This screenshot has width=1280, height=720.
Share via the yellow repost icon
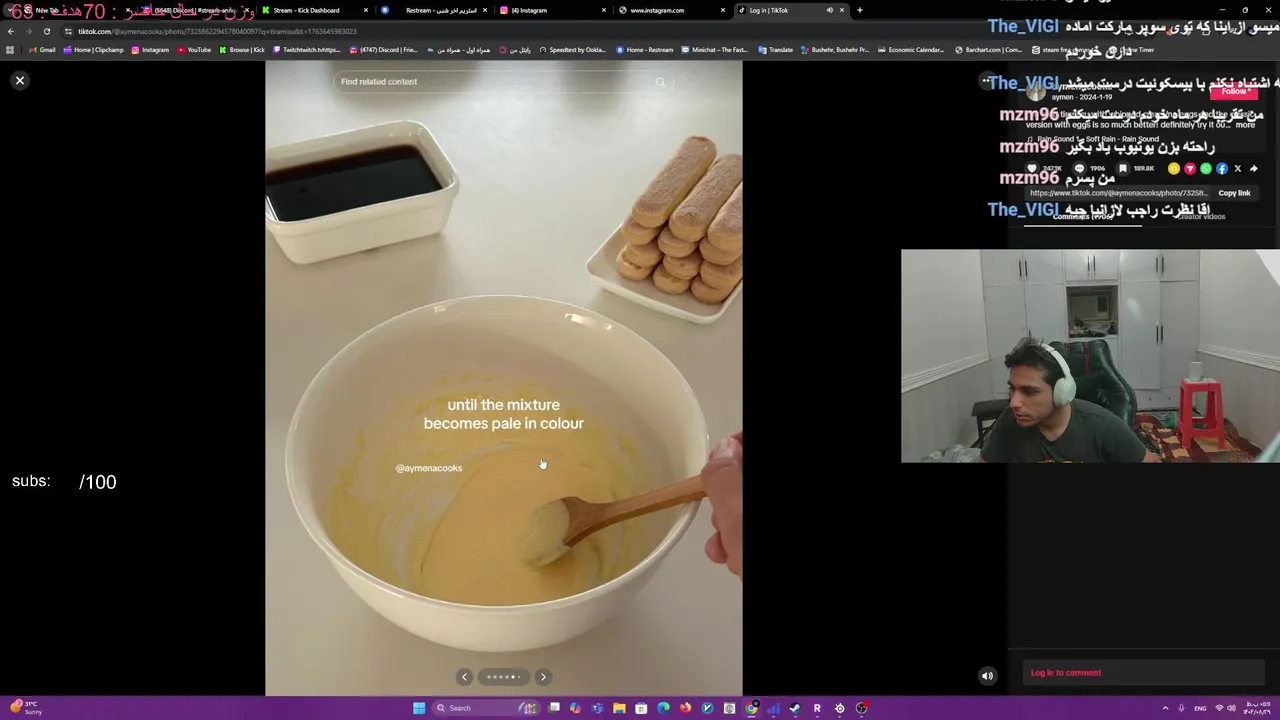coord(1174,169)
